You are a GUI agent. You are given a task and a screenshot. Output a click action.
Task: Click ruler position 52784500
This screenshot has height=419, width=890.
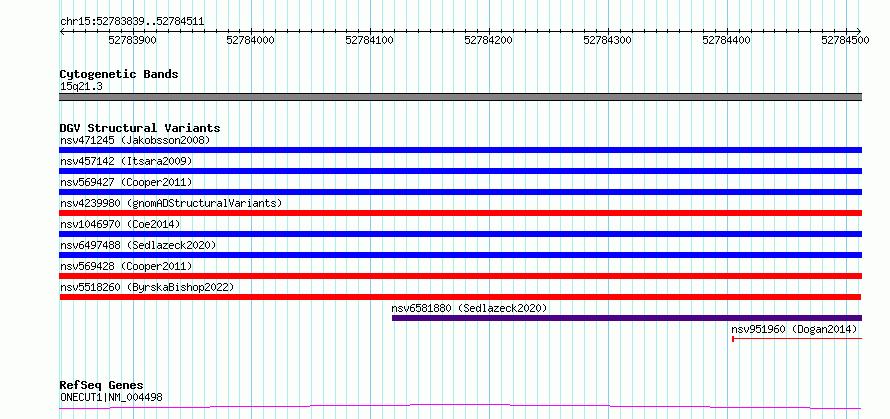[846, 40]
